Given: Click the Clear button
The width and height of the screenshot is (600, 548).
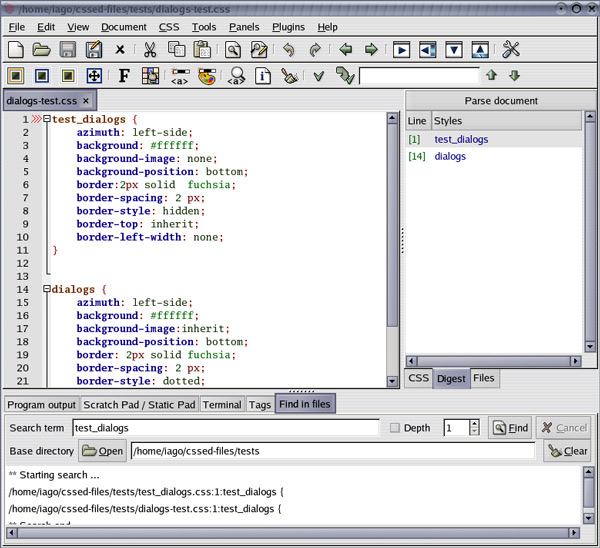Looking at the screenshot, I should click(x=567, y=451).
